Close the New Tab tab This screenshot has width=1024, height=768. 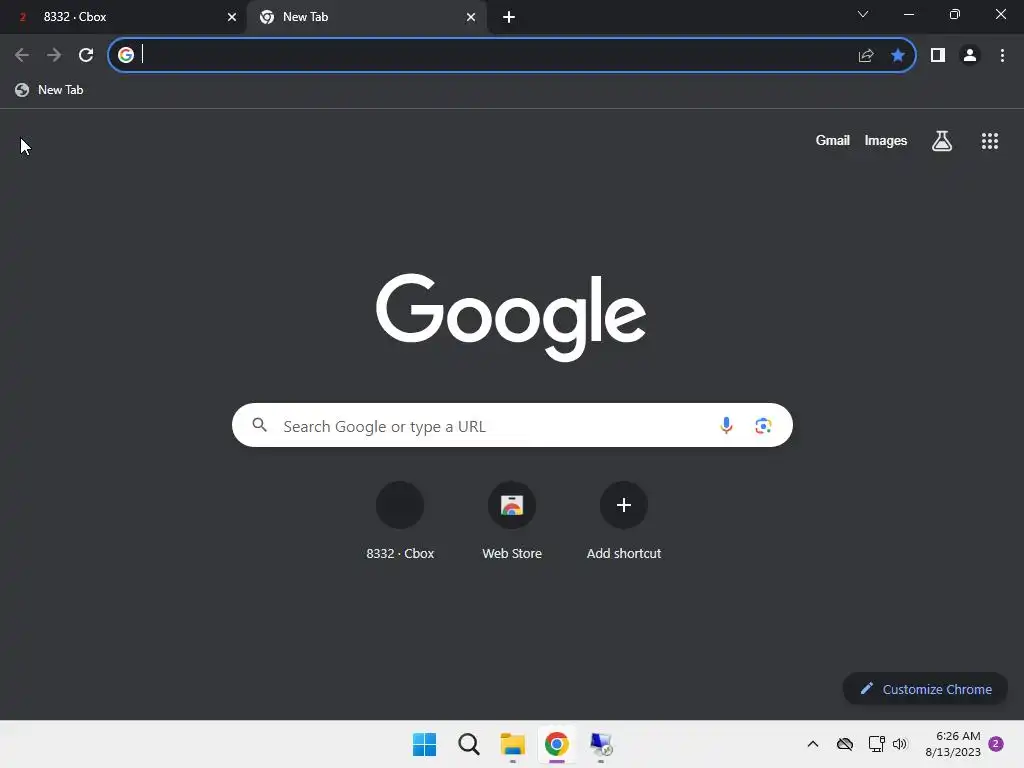(x=471, y=17)
